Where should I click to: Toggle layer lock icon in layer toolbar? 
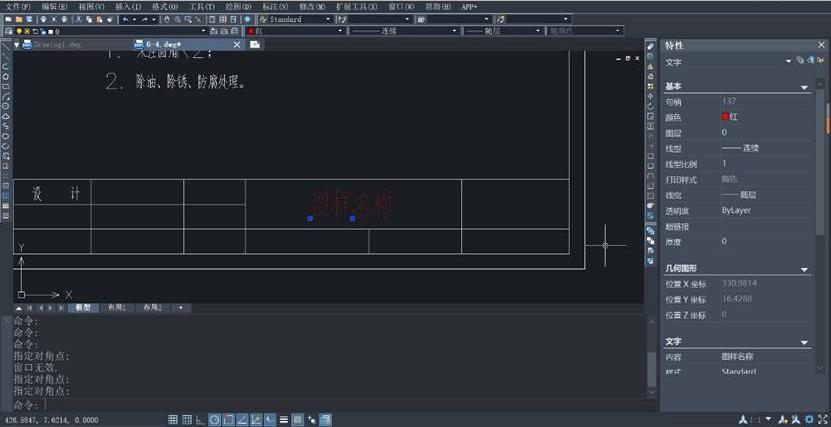tap(43, 31)
